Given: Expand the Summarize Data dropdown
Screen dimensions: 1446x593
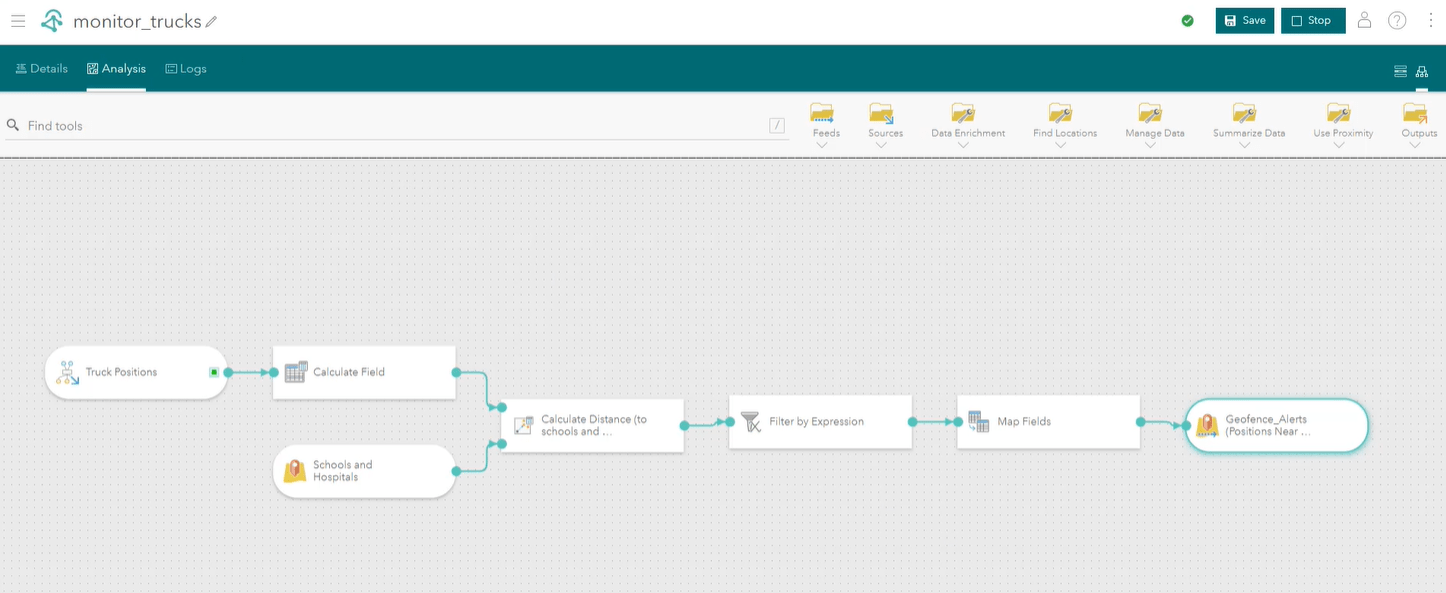Looking at the screenshot, I should tap(1243, 145).
